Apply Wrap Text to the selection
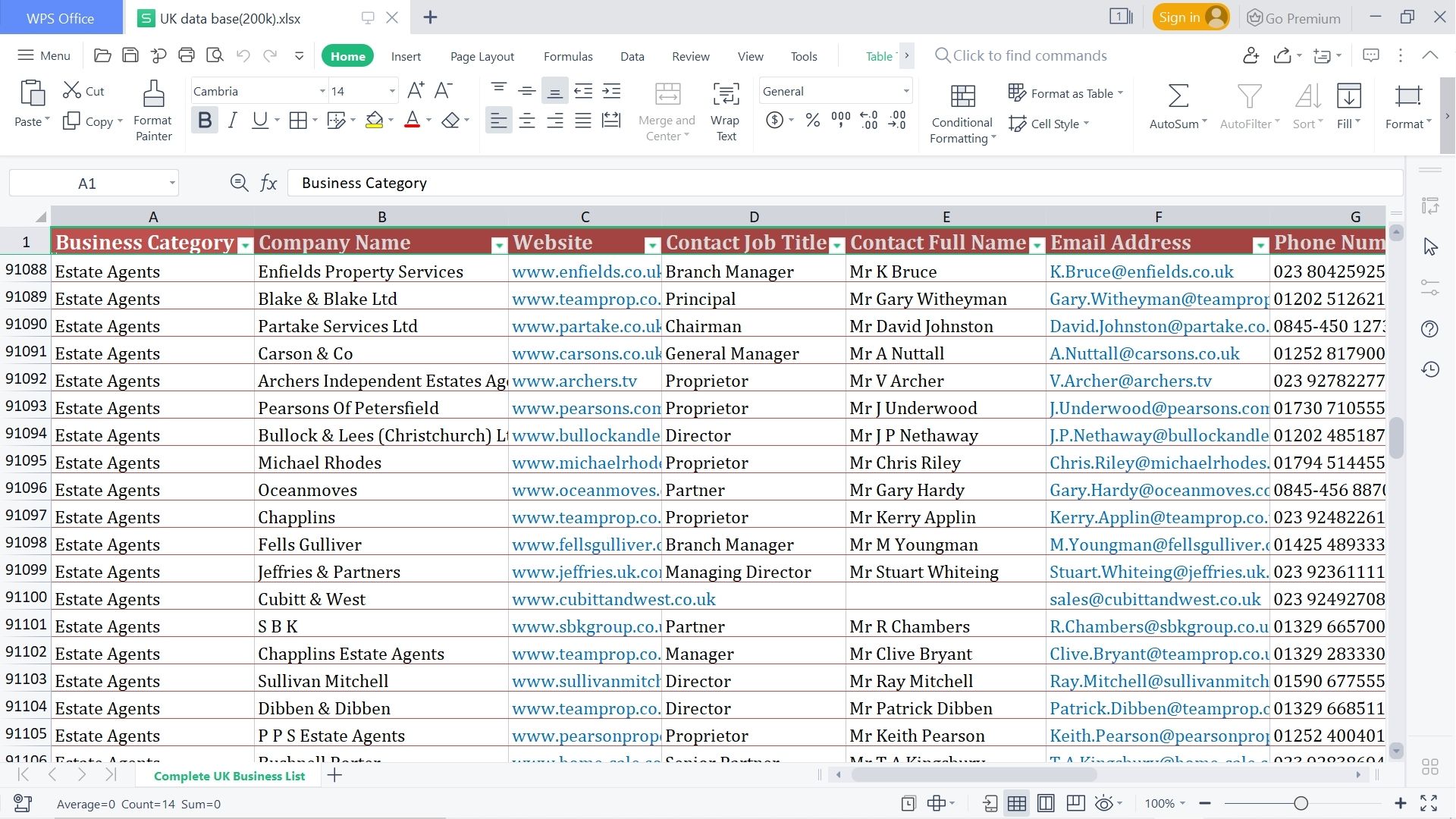 point(725,106)
